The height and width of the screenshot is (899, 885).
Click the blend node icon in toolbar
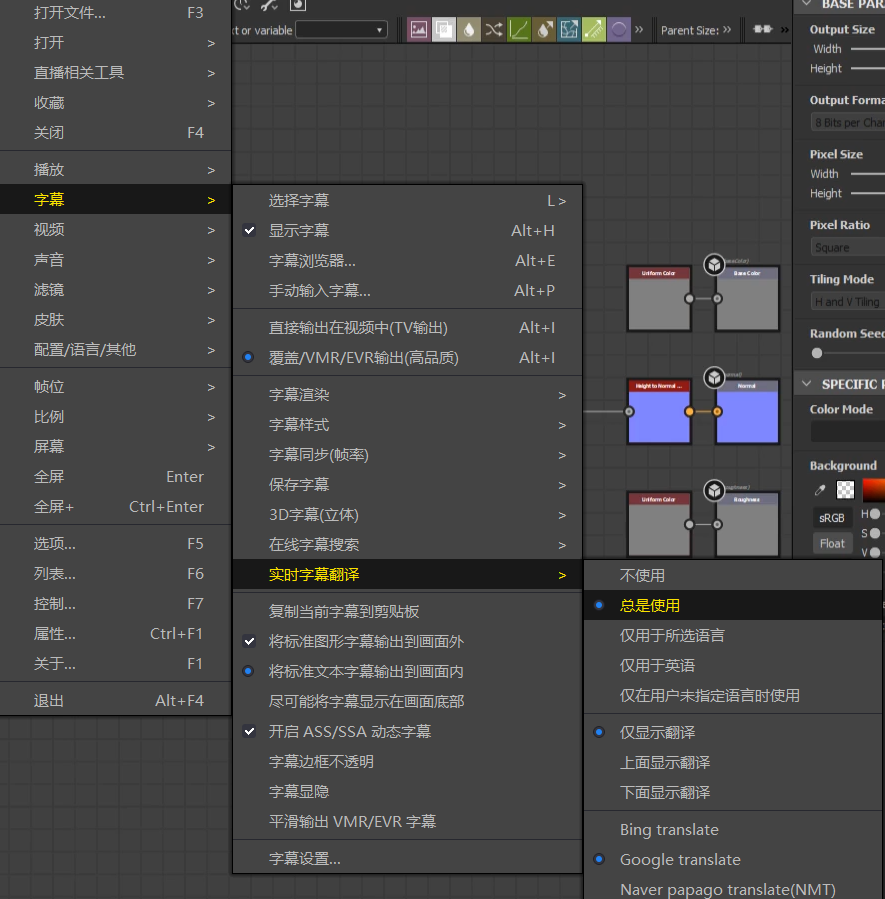tap(444, 30)
